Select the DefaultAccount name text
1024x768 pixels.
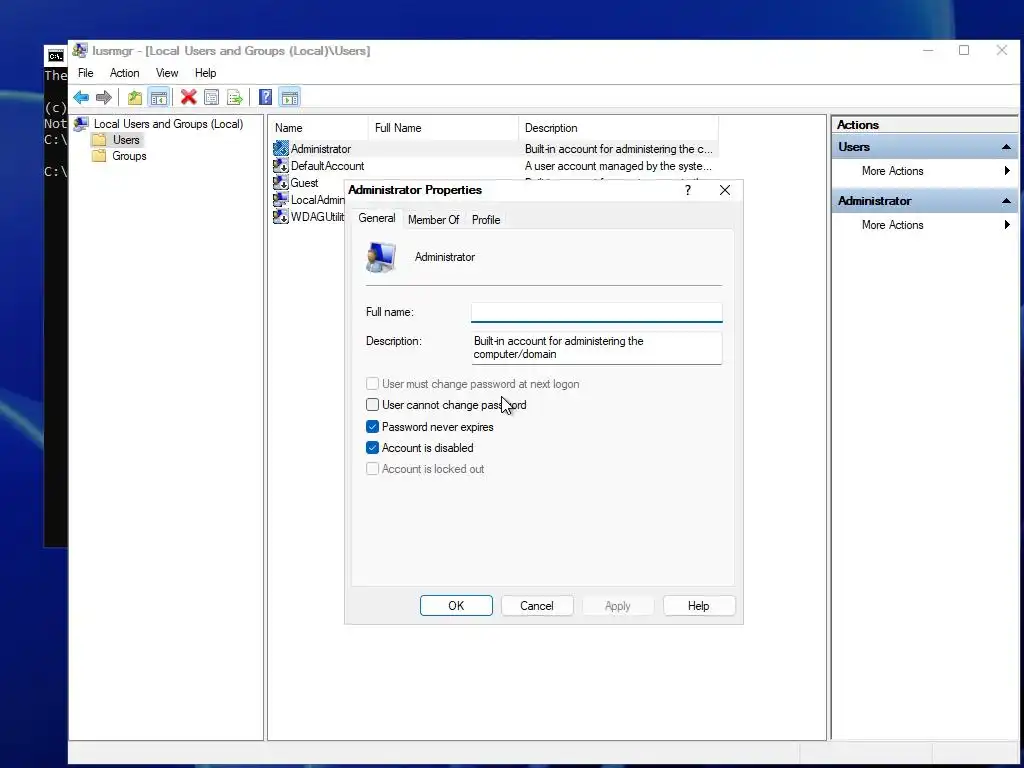327,166
